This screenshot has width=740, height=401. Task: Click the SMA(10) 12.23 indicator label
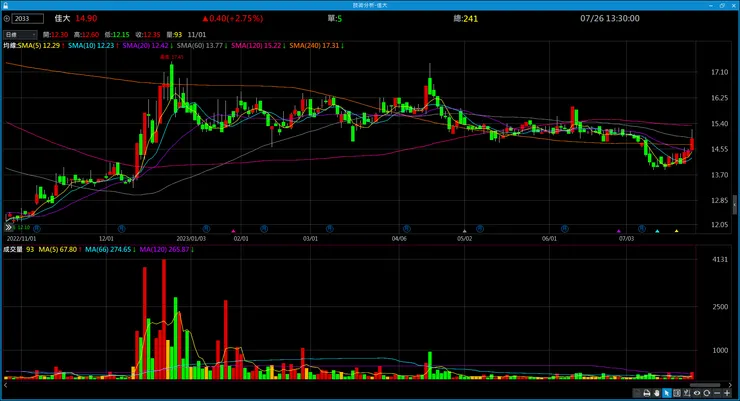(x=93, y=45)
